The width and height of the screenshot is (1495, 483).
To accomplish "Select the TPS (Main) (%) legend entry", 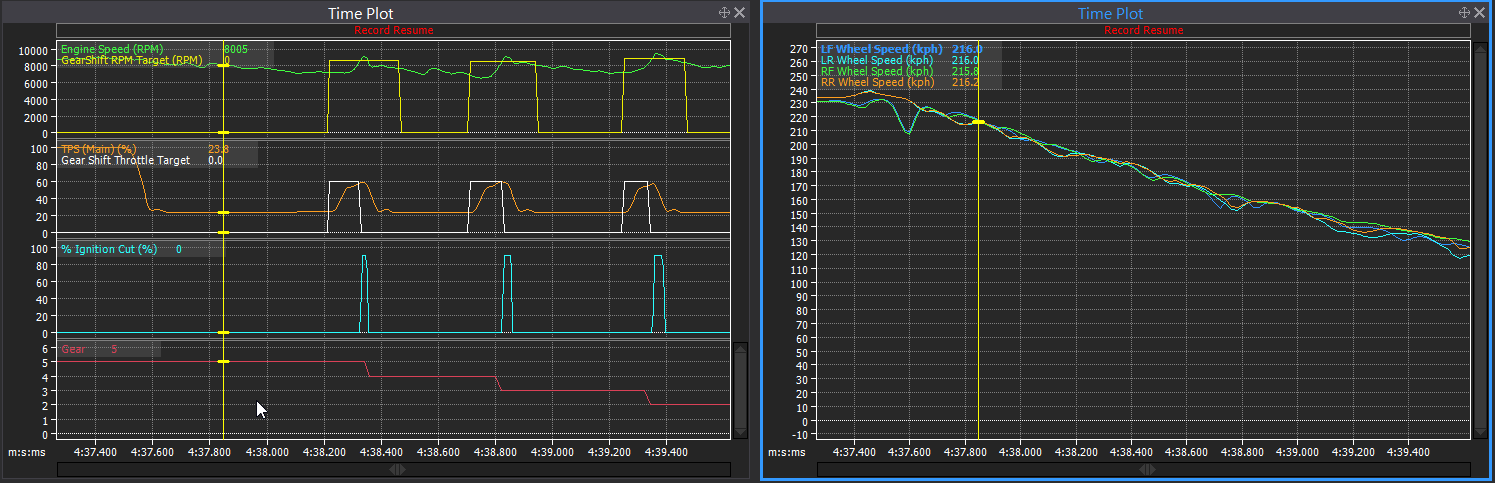I will click(98, 149).
